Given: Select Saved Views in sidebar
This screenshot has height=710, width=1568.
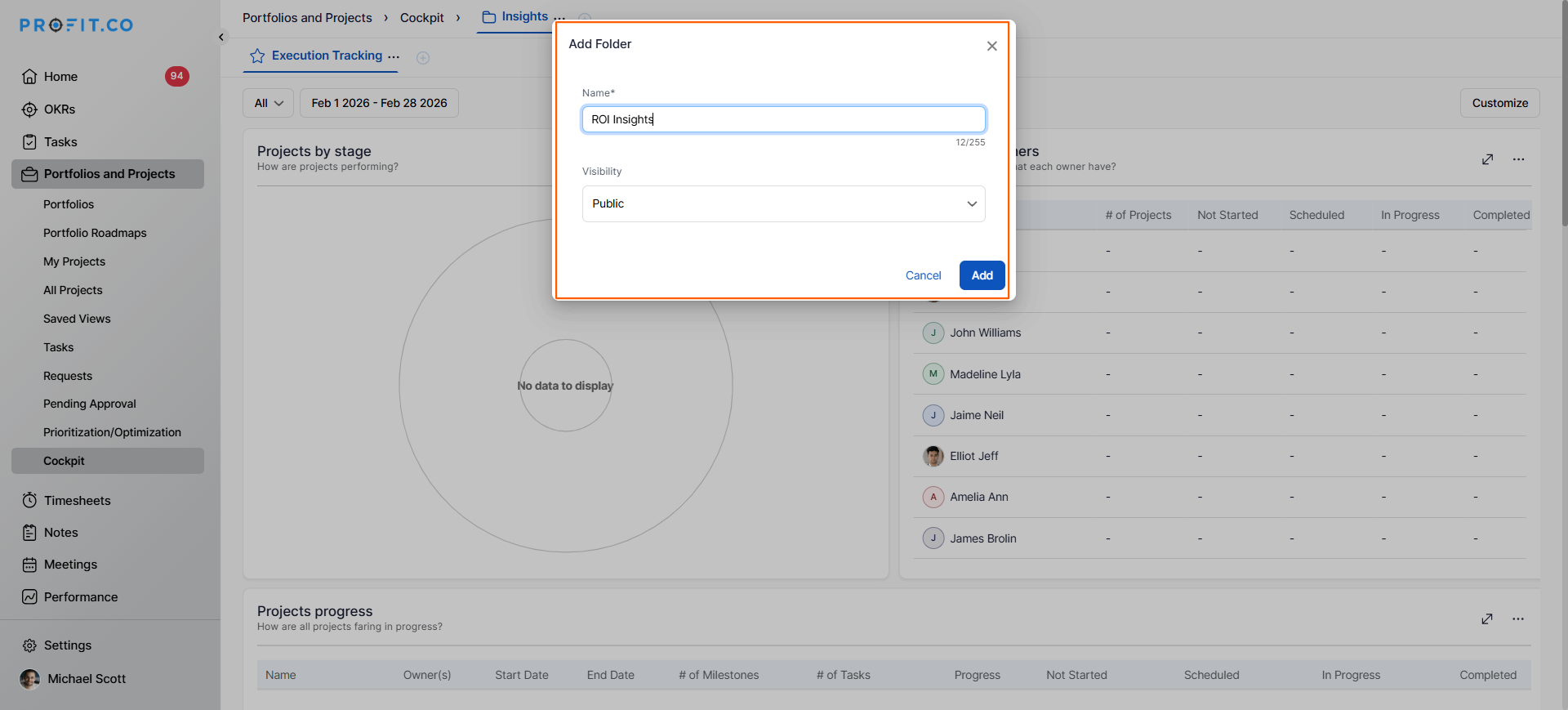Looking at the screenshot, I should pyautogui.click(x=77, y=319).
